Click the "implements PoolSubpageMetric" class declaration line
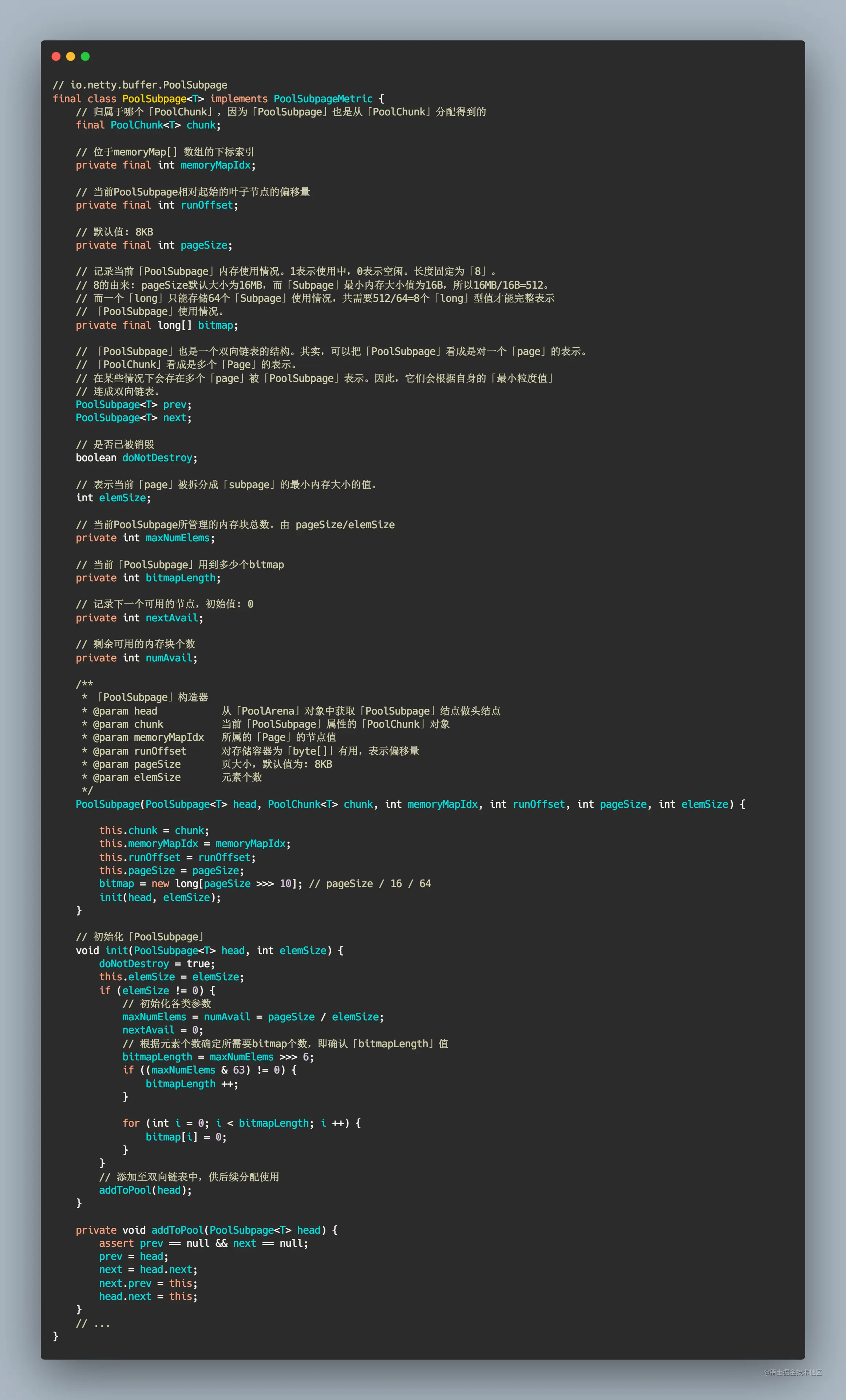This screenshot has width=846, height=1400. [x=218, y=99]
